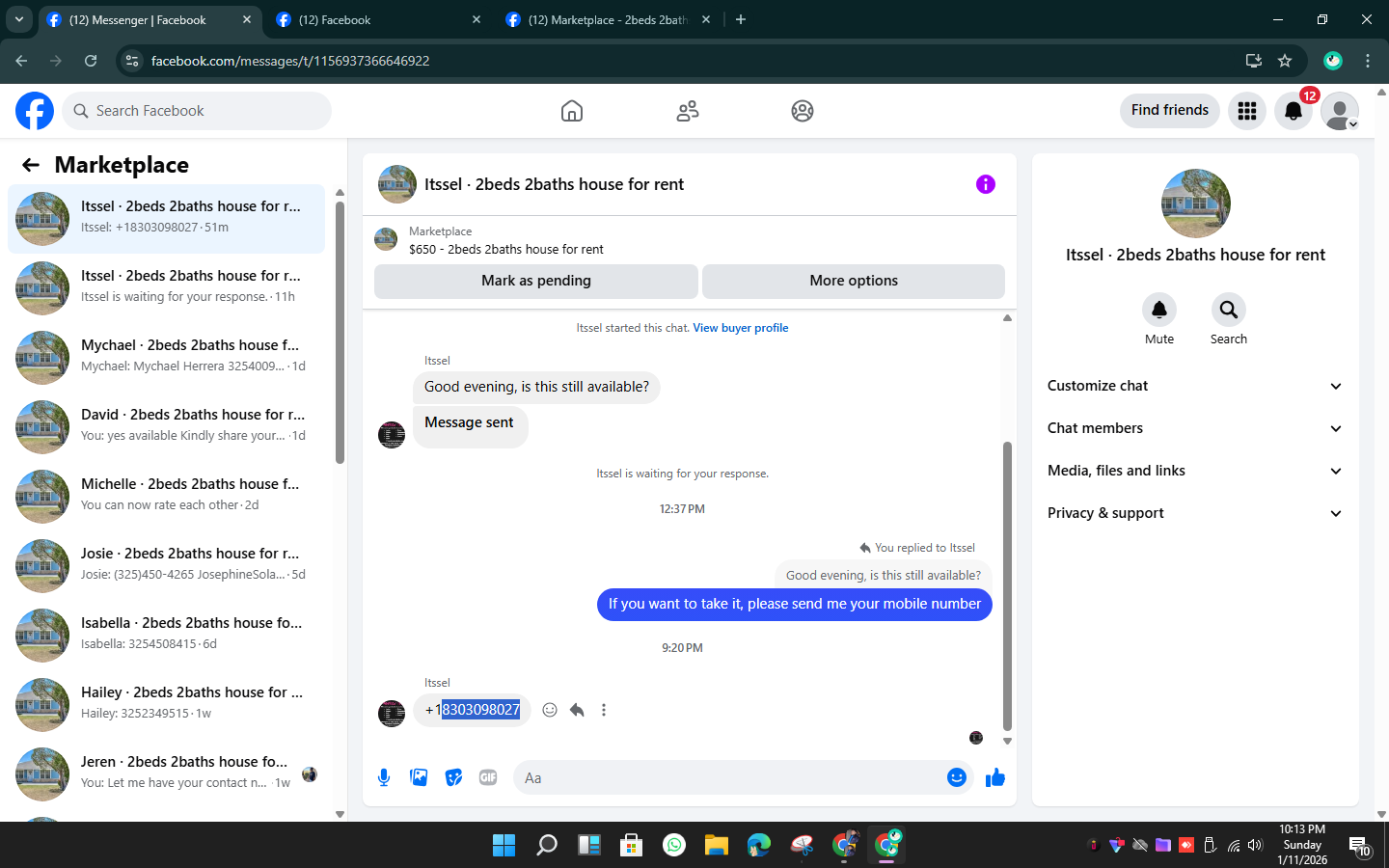
Task: Open the Facebook home feed icon
Action: [x=572, y=111]
